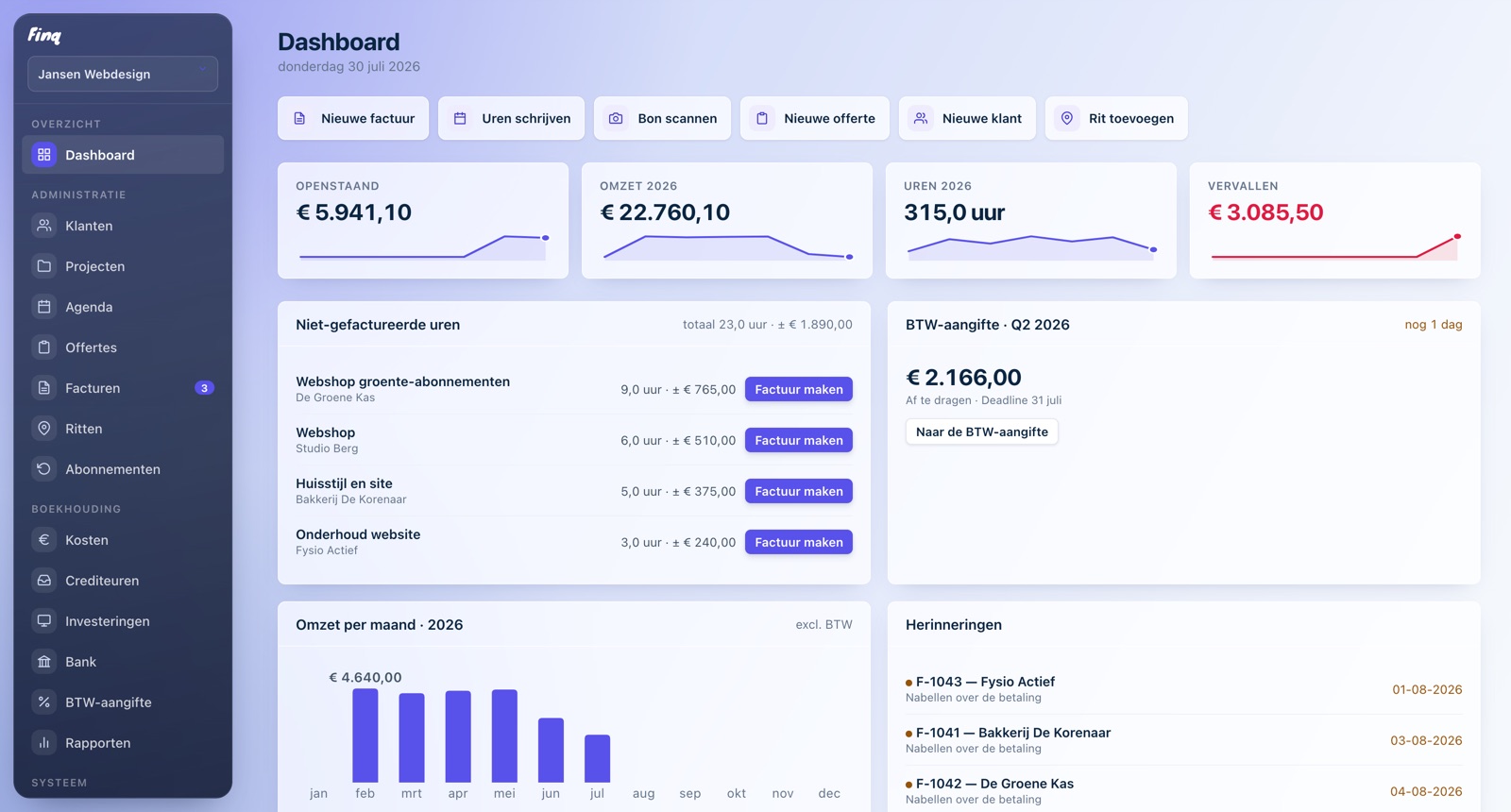Click the Agenda calendar icon
This screenshot has height=812, width=1511.
coord(44,307)
